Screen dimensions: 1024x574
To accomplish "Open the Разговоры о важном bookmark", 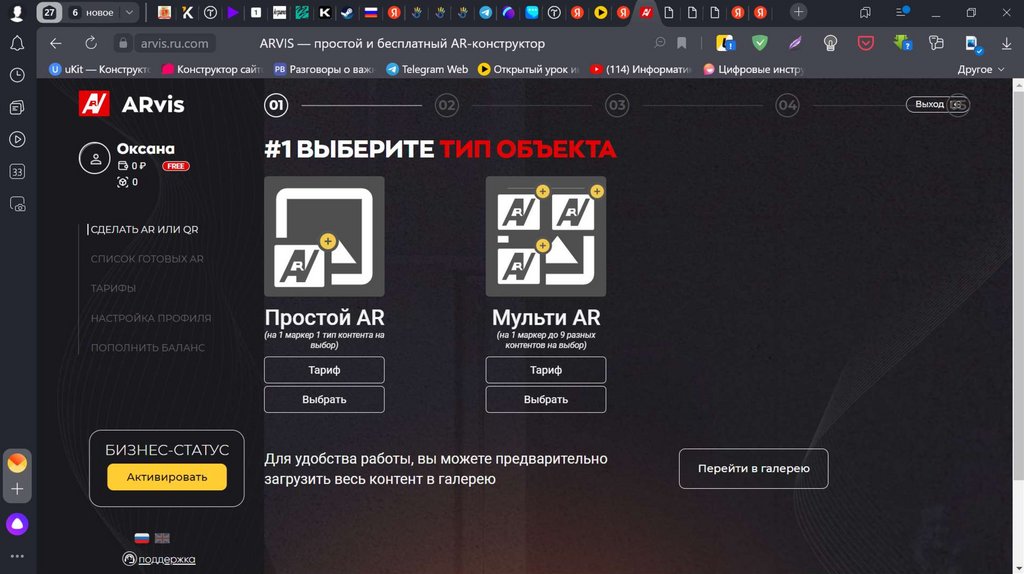I will pyautogui.click(x=324, y=69).
